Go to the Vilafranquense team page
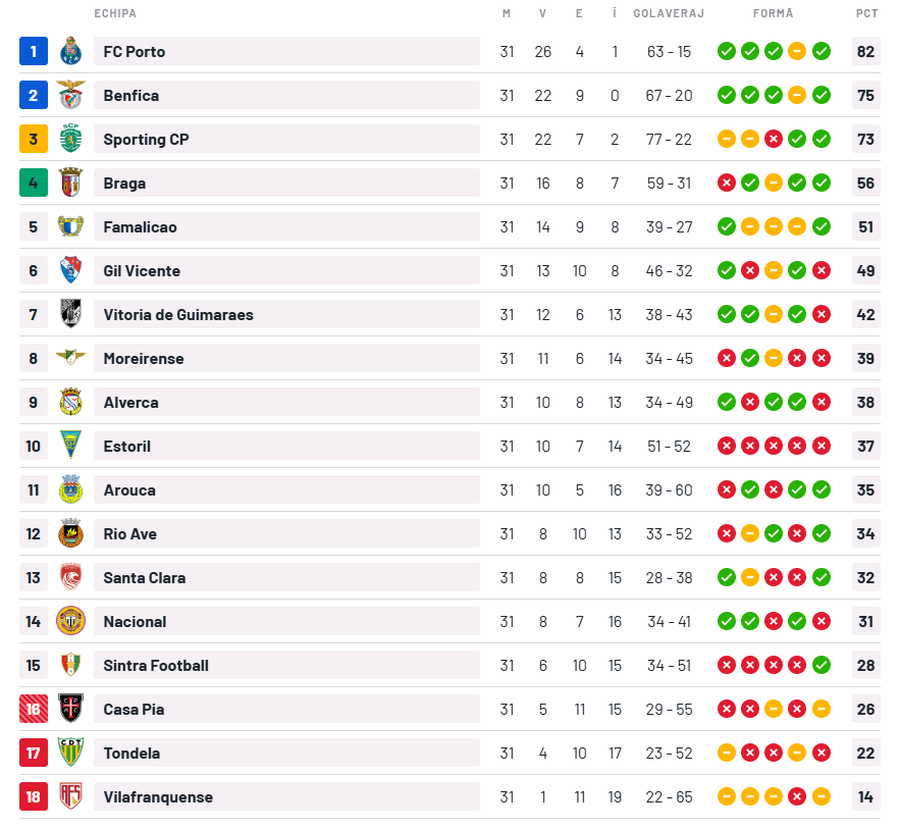Viewport: 900px width, 829px height. (x=158, y=797)
